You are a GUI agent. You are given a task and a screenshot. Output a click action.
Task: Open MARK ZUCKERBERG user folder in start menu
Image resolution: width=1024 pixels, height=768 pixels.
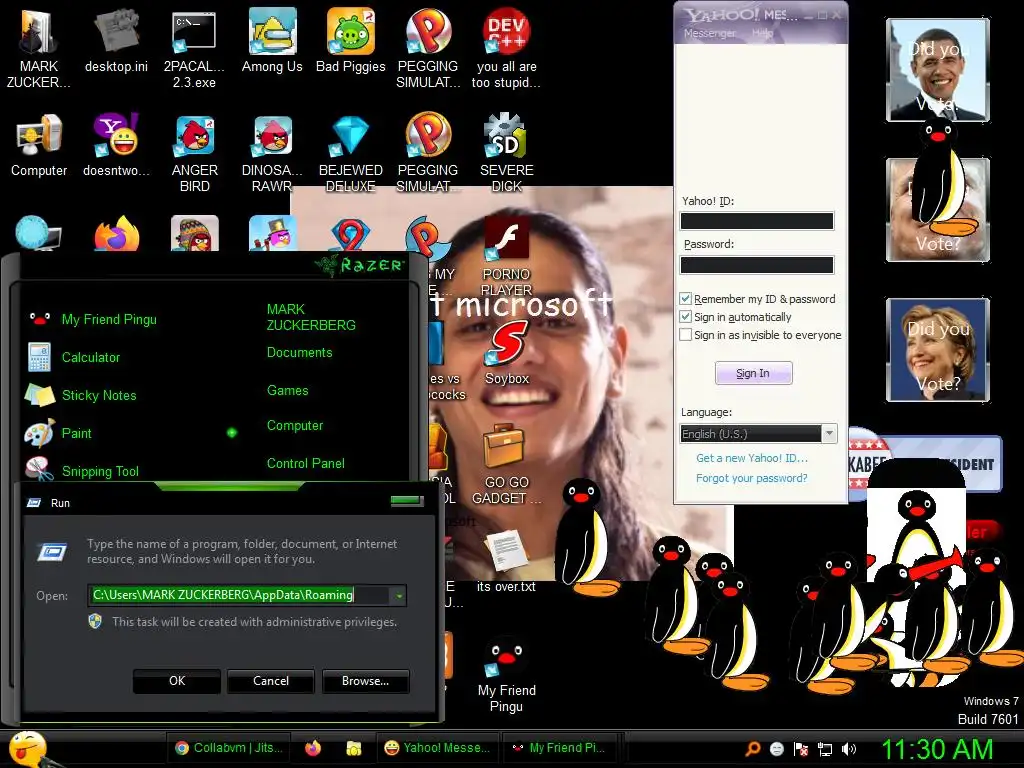(x=311, y=317)
